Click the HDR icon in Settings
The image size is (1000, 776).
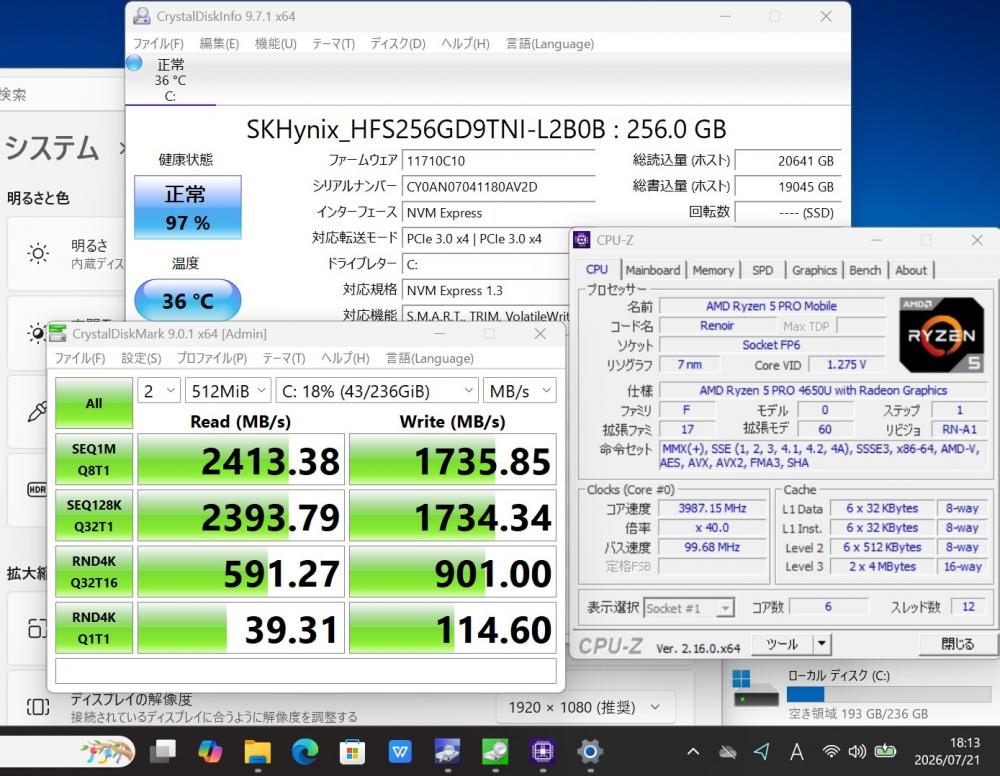point(37,489)
